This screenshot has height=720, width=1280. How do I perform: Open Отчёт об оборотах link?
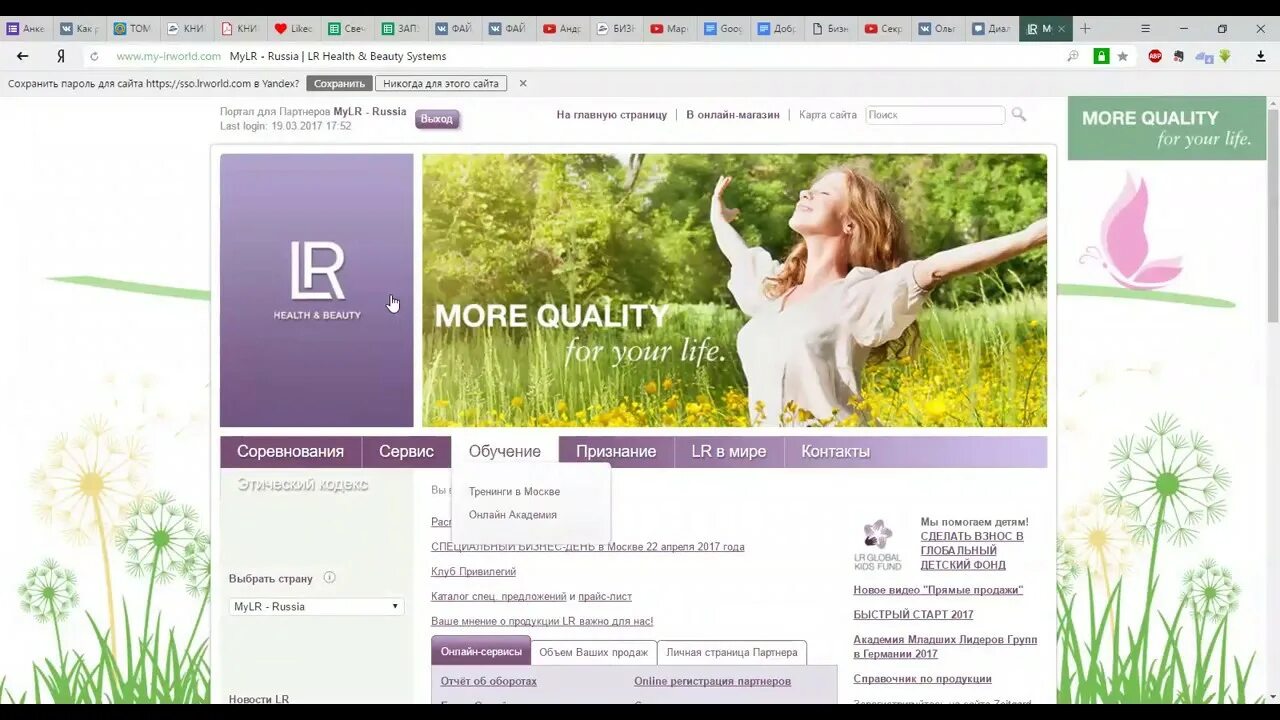[489, 681]
